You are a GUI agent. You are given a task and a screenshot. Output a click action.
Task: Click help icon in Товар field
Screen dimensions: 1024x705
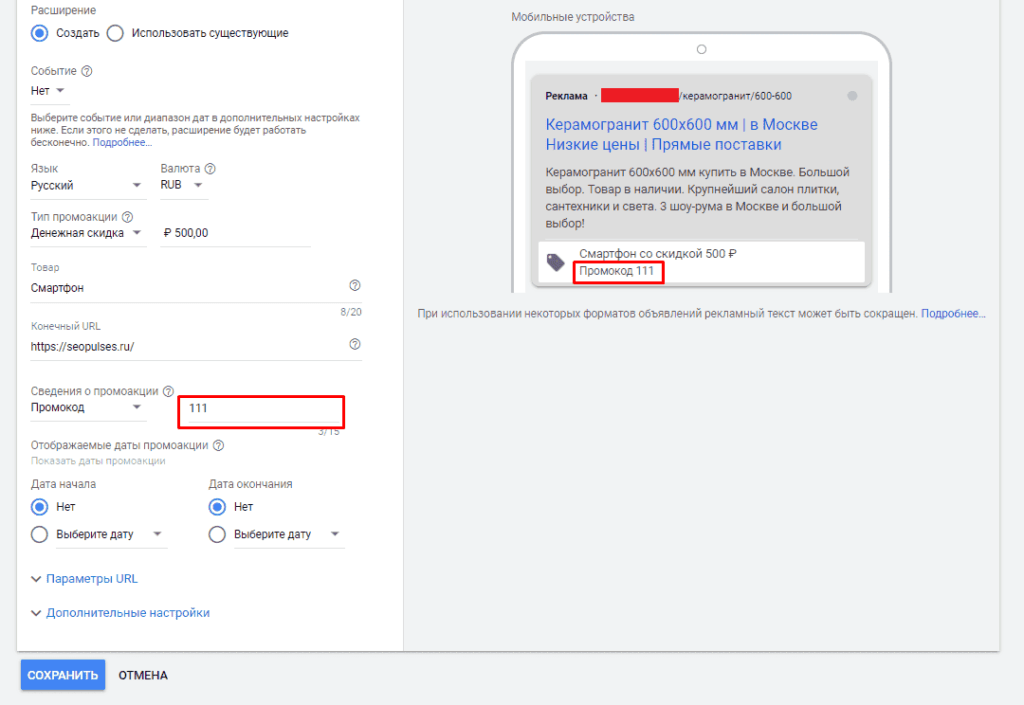tap(355, 285)
